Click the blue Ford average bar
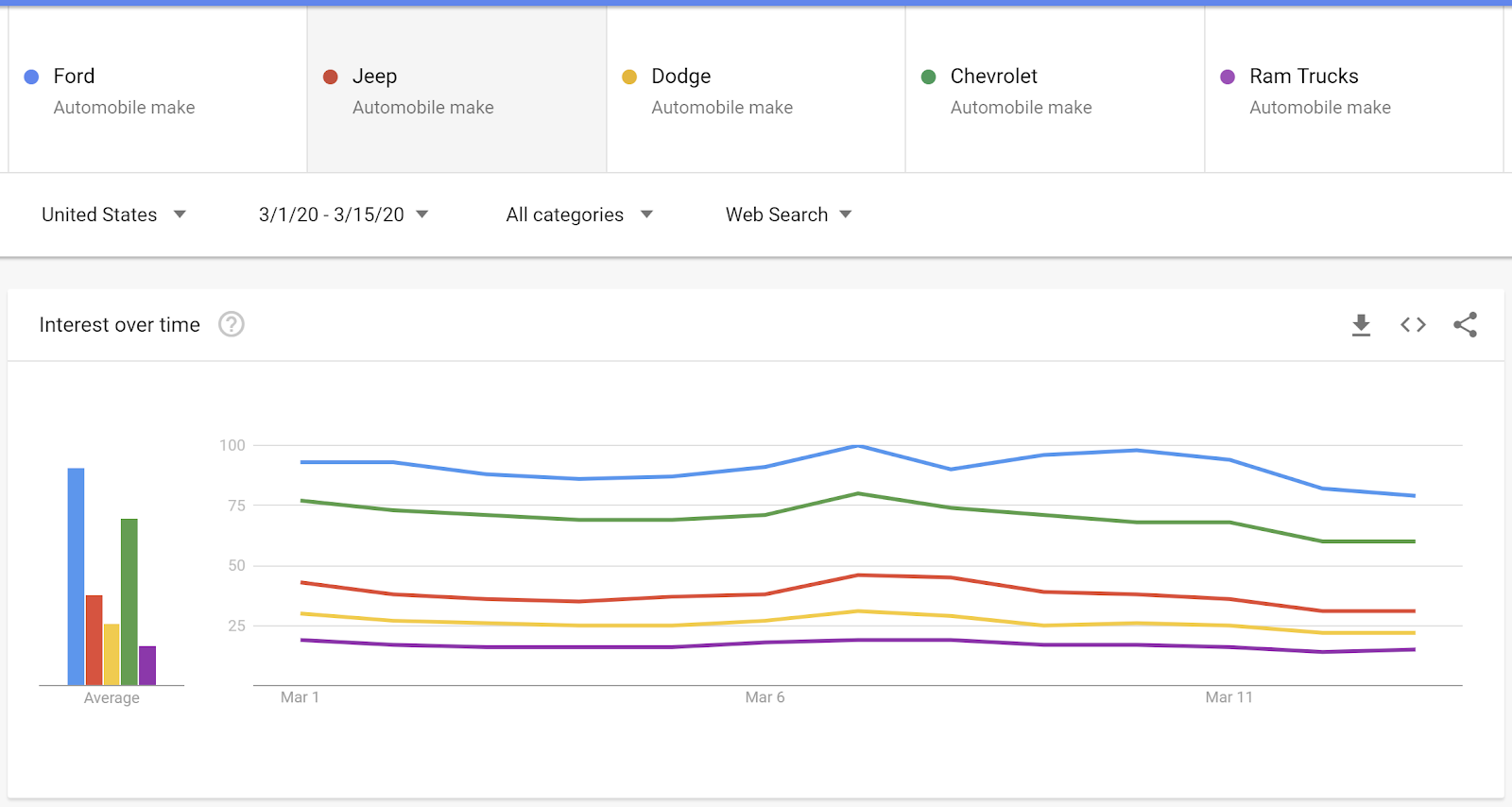 [x=76, y=576]
